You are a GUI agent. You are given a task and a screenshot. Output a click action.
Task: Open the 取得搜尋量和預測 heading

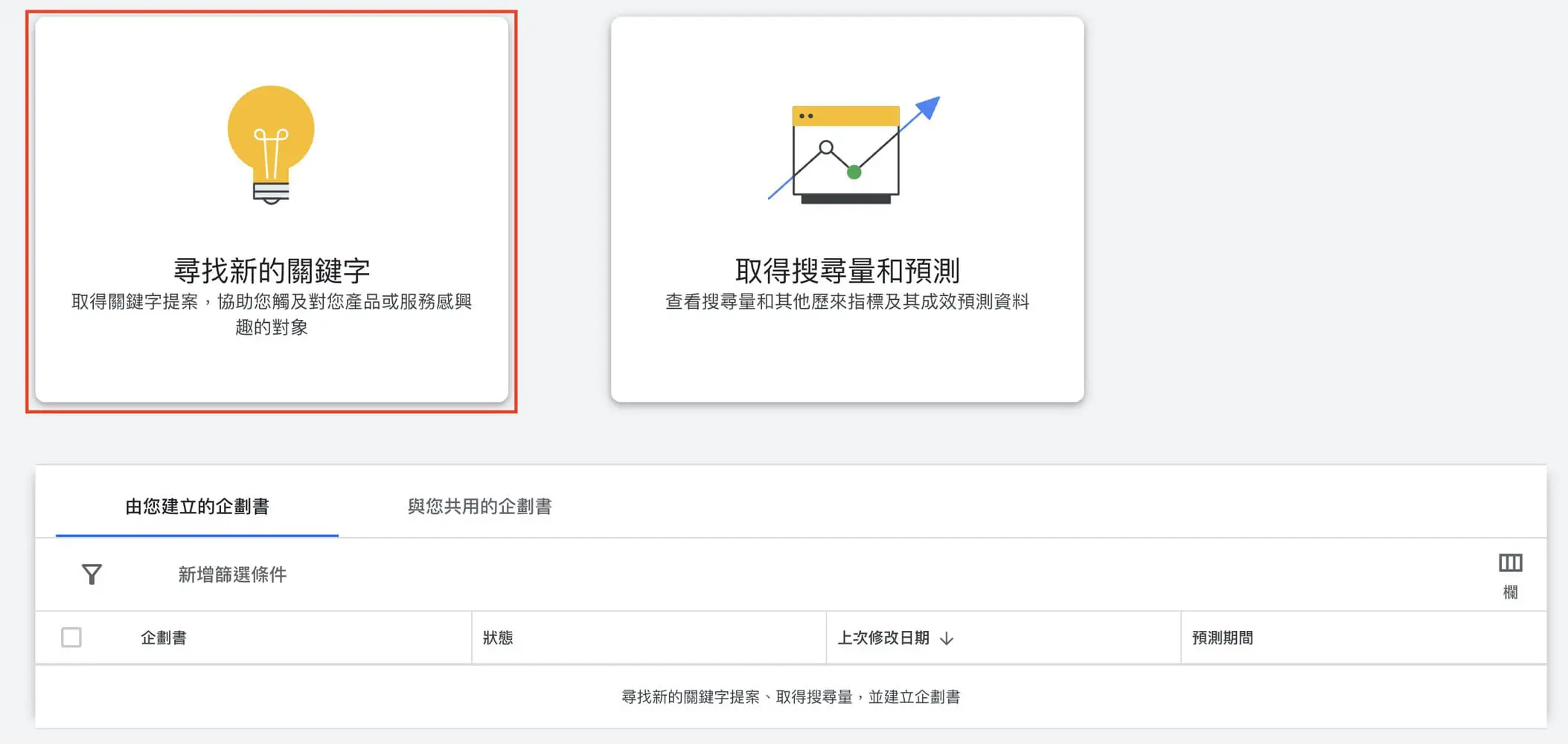[848, 271]
